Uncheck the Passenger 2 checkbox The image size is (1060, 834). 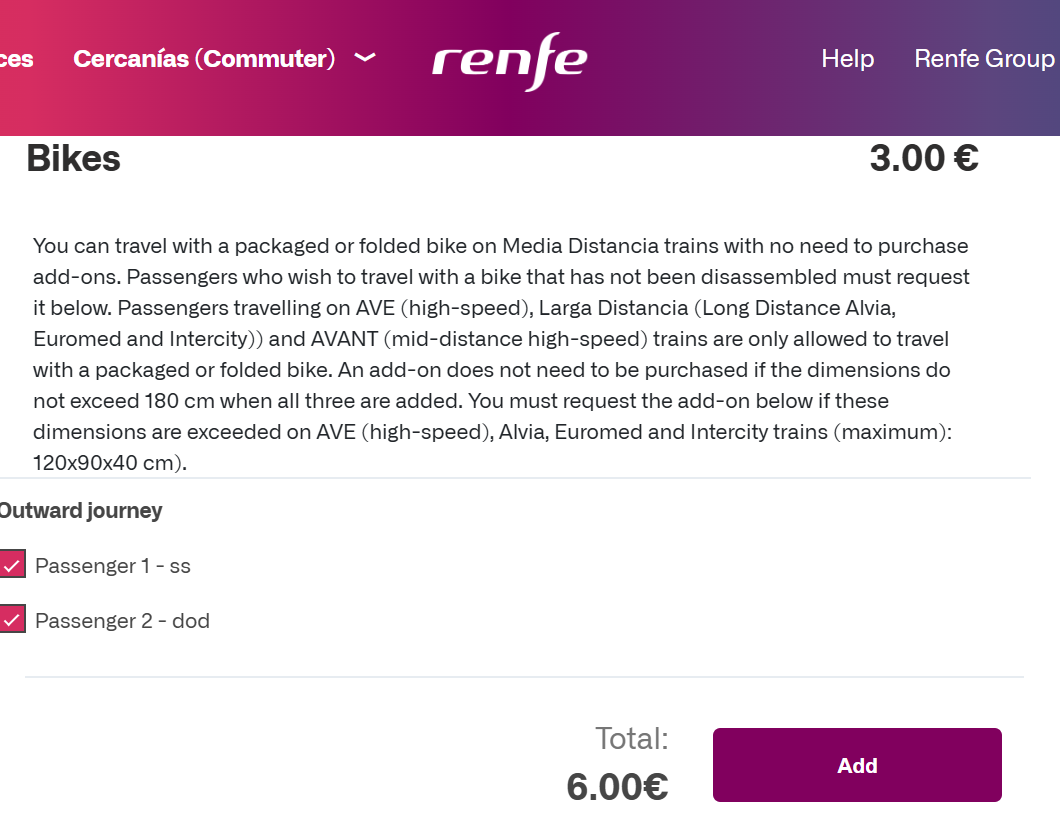[12, 619]
